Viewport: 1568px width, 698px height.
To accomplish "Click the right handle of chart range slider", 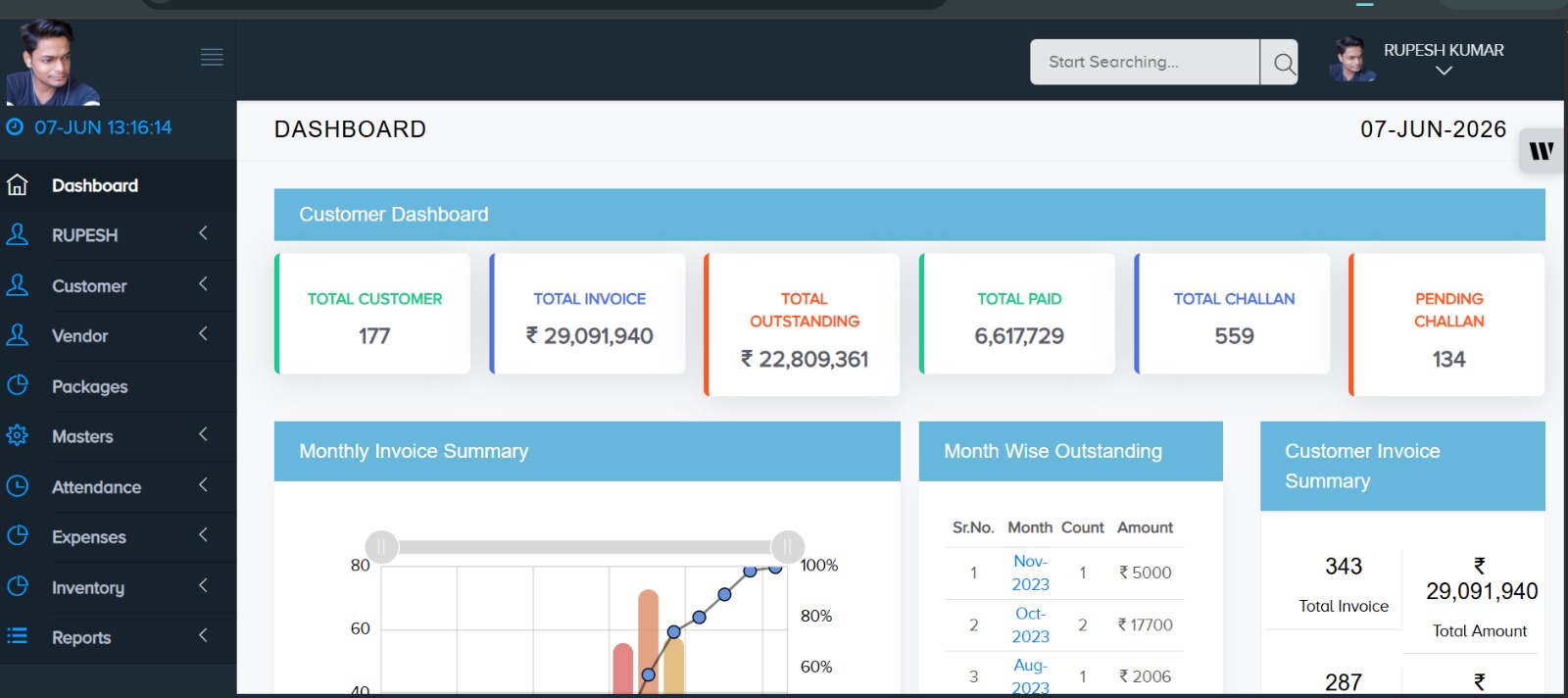I will pos(787,546).
